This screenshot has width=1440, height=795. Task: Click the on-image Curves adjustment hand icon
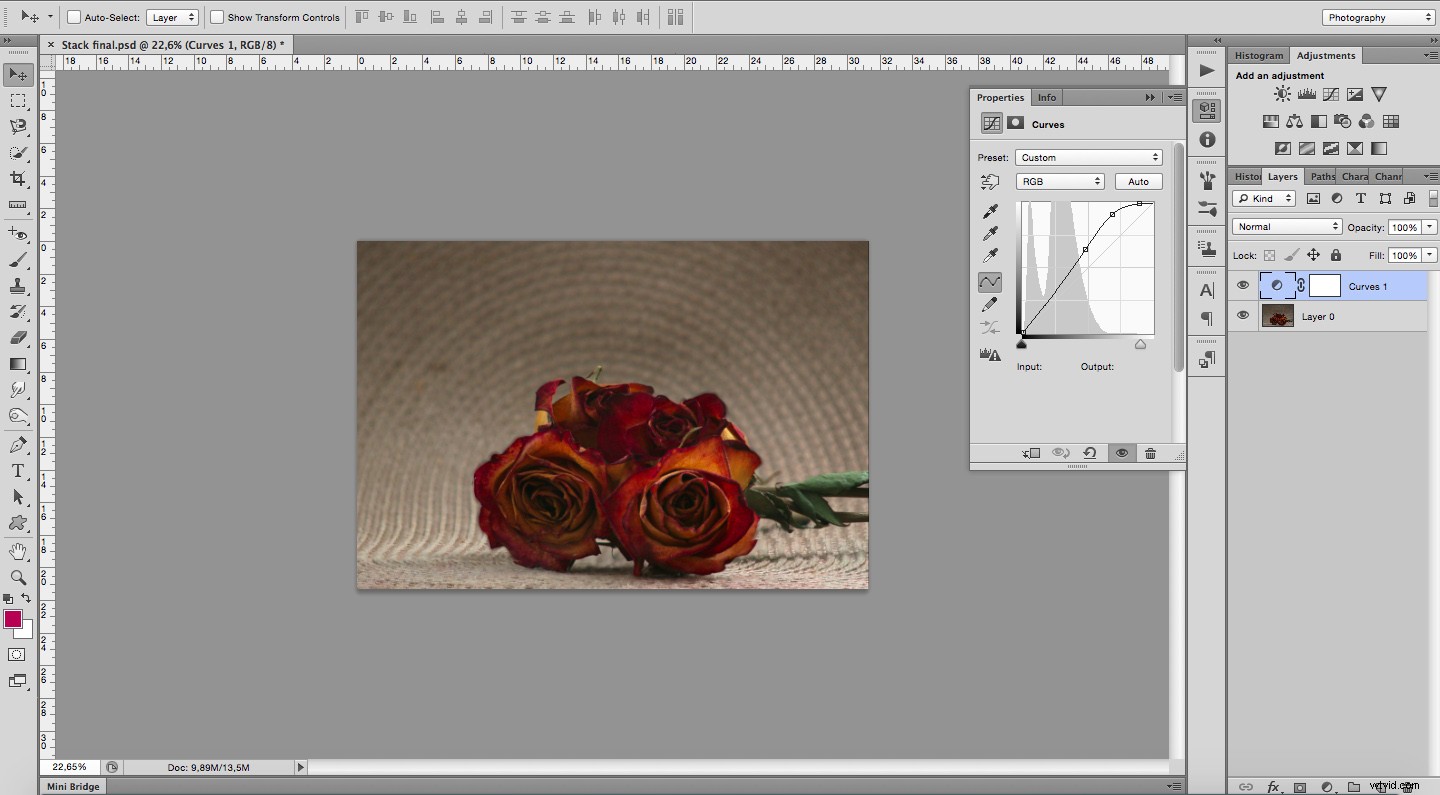[990, 182]
